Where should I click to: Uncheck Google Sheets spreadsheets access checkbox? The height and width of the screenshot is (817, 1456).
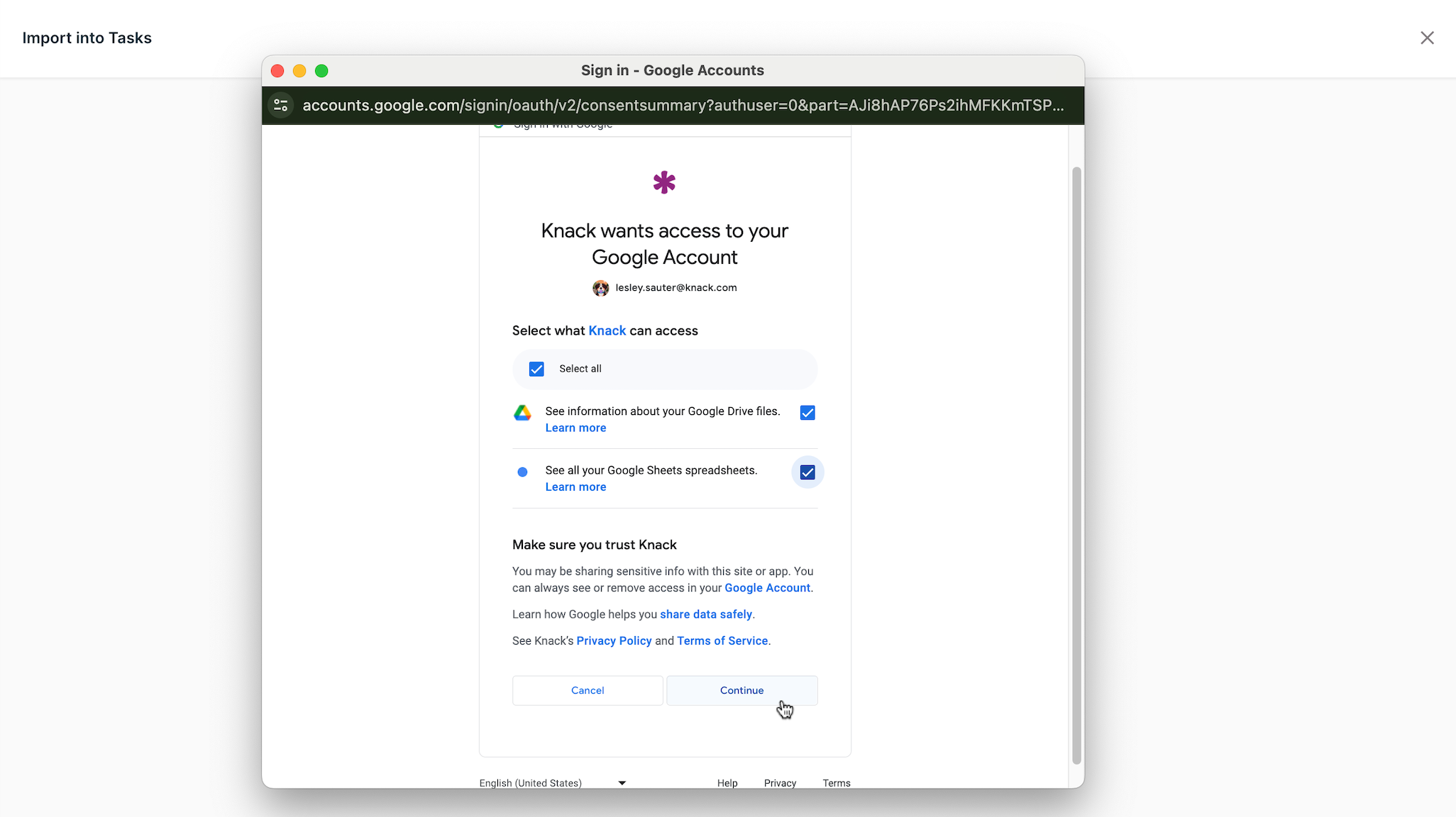(807, 472)
